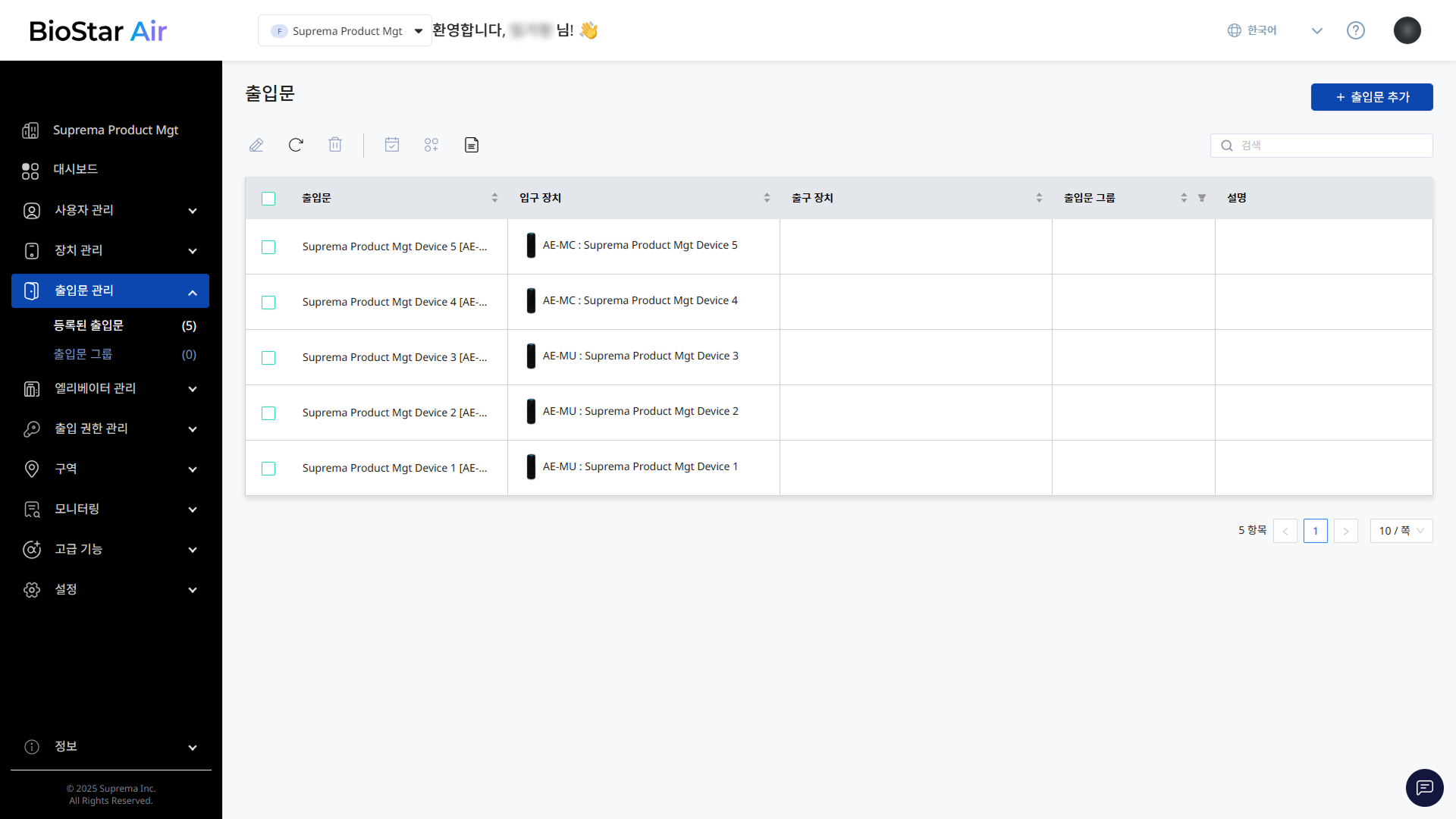Open the chat support bubble icon
The height and width of the screenshot is (819, 1456).
[1424, 787]
